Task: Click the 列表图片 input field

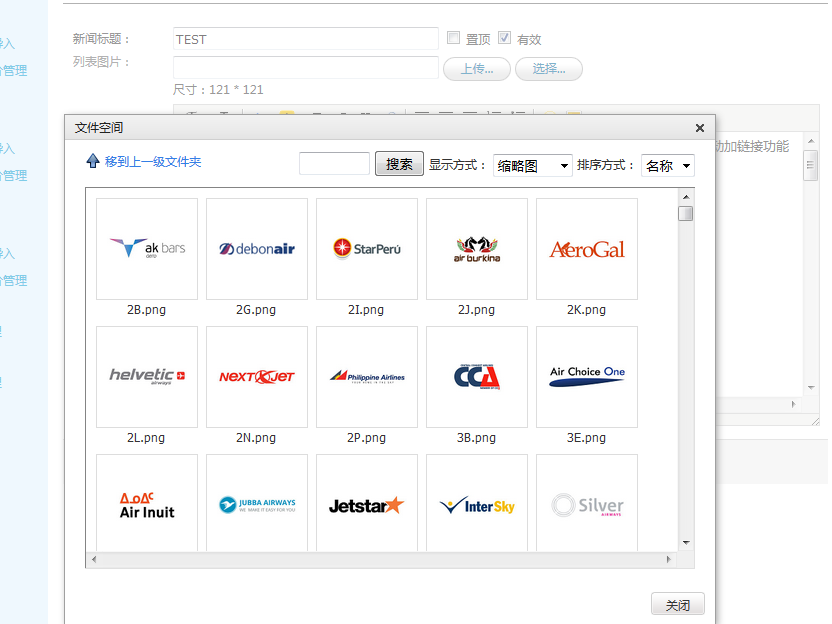Action: pyautogui.click(x=306, y=67)
